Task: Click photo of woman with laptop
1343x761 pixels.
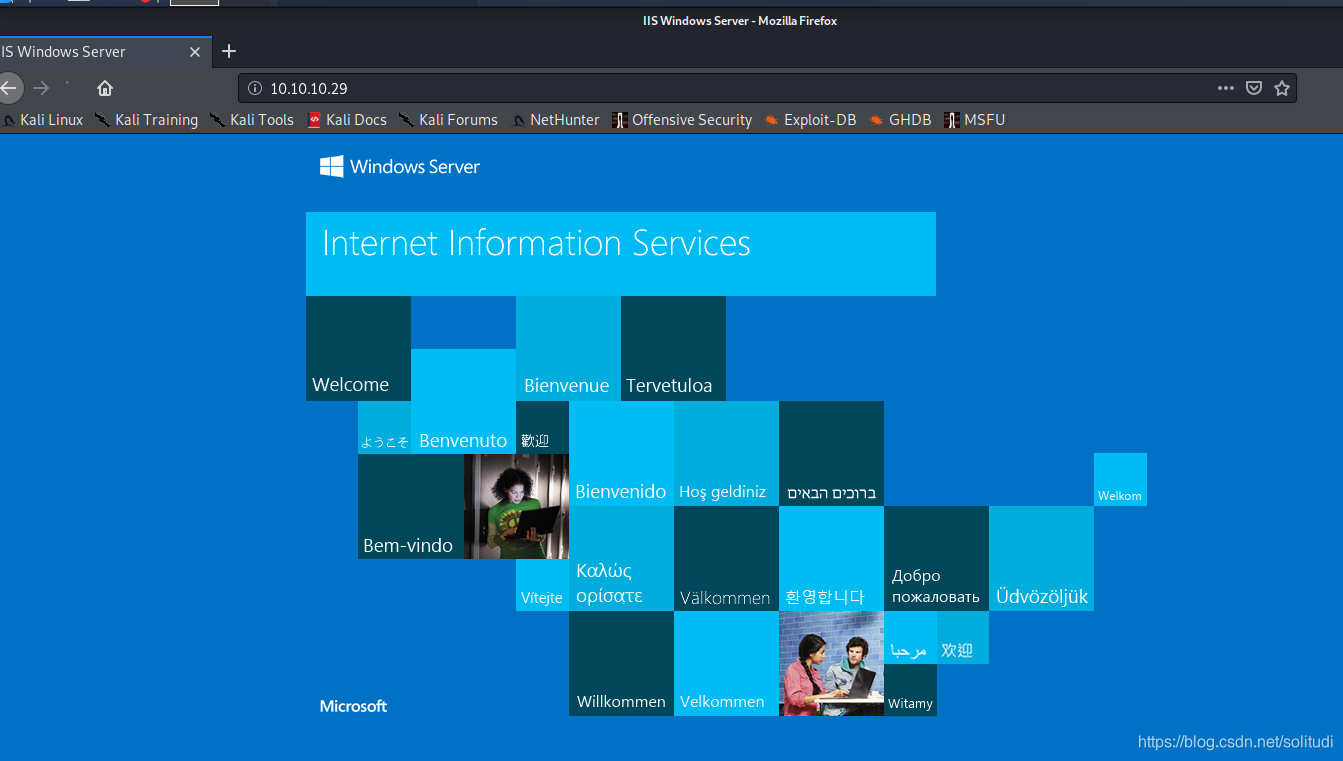Action: coord(516,506)
